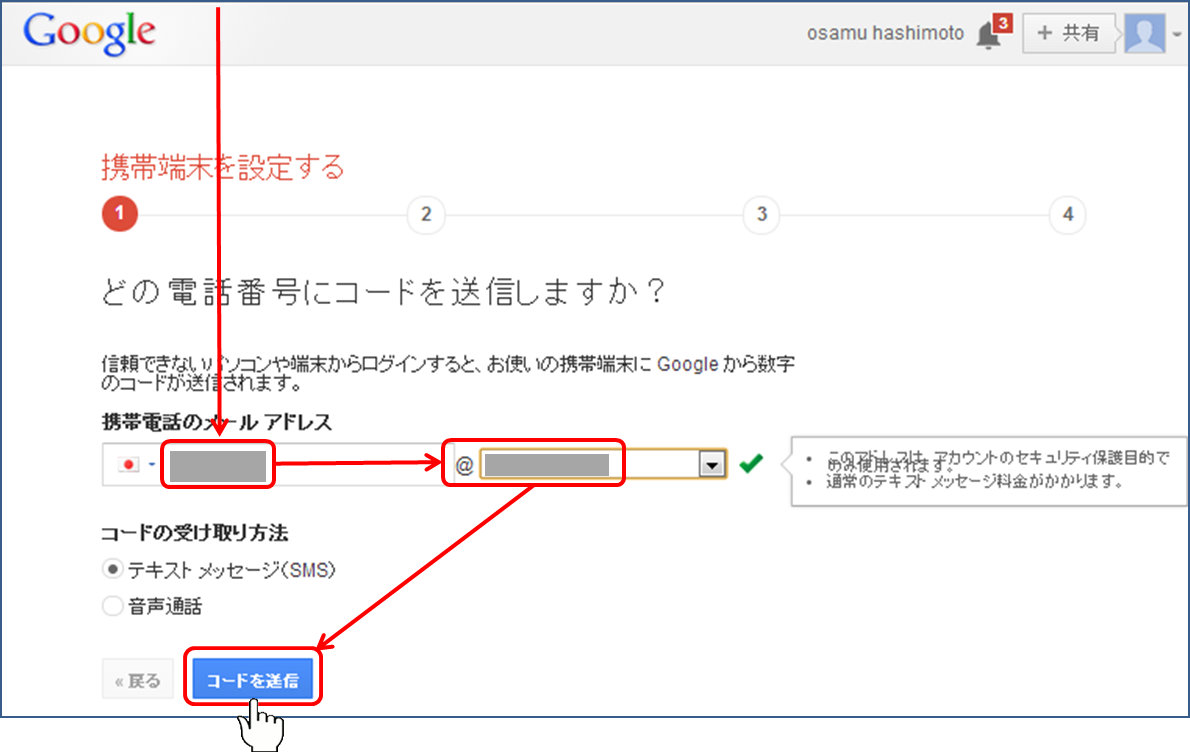Jump to setup step 4 circle

(1067, 214)
